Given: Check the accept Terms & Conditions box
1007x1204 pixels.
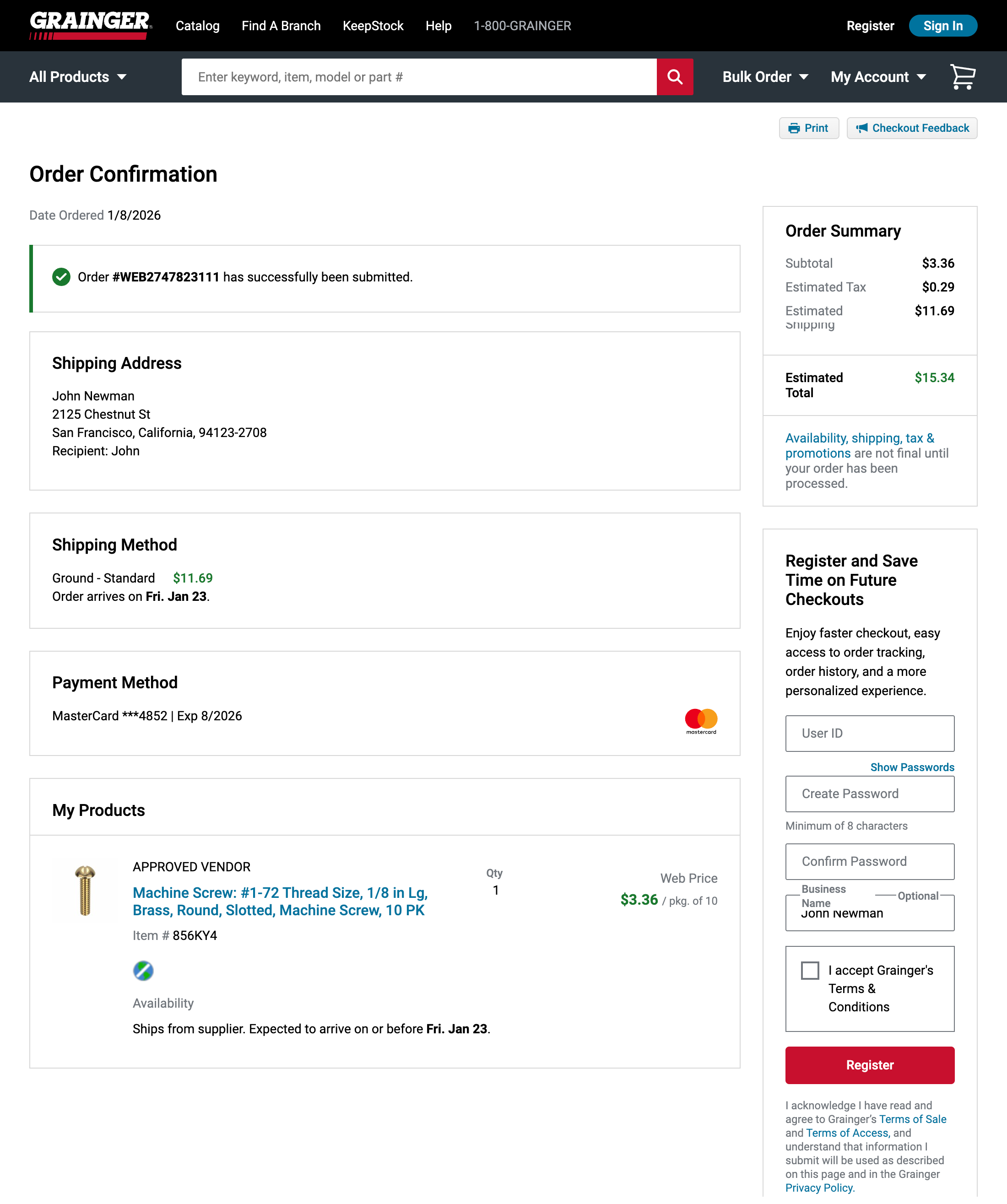Looking at the screenshot, I should coord(810,971).
